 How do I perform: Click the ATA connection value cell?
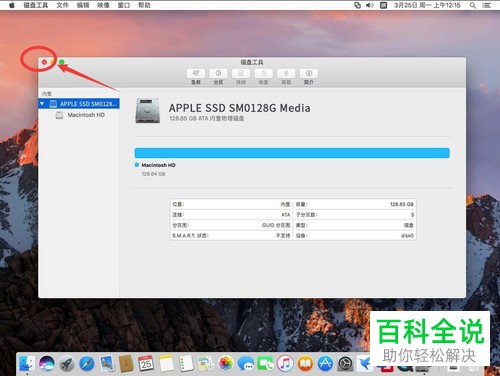pyautogui.click(x=286, y=215)
